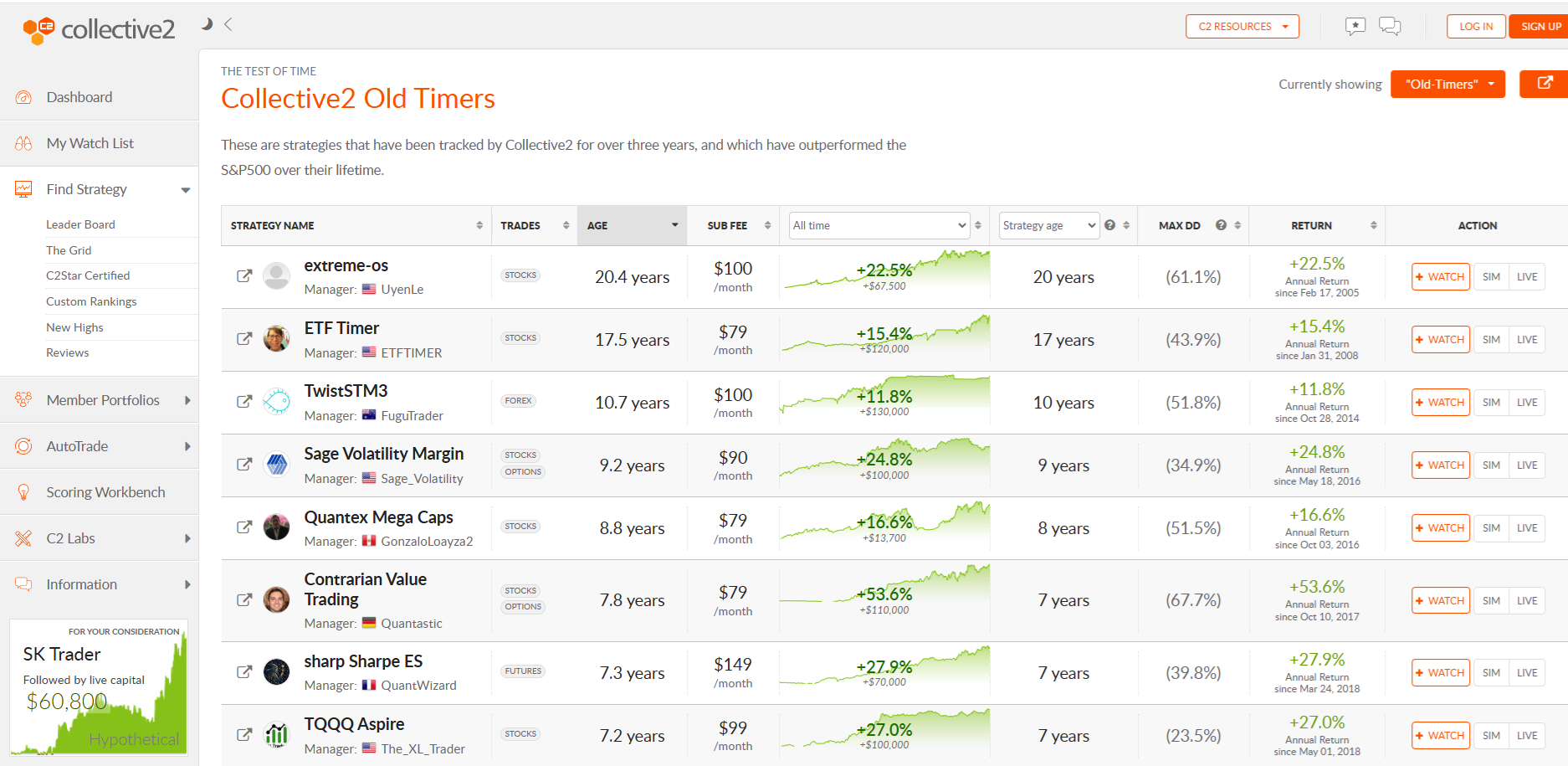Viewport: 1568px width, 766px height.
Task: Sort by Age column header
Action: (632, 225)
